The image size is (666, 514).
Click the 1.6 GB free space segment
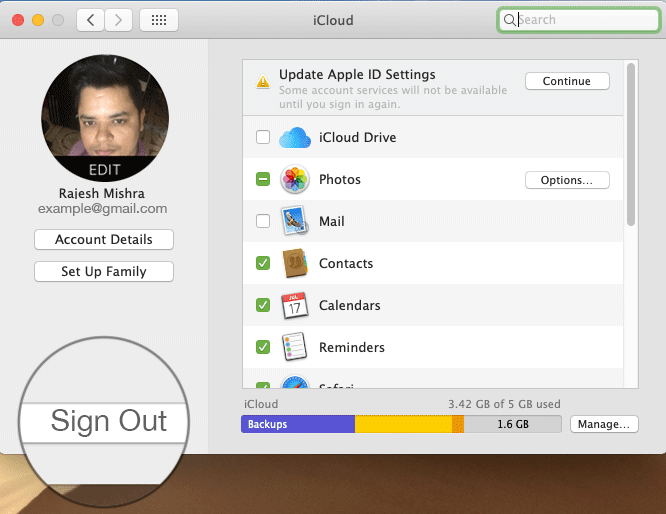click(x=513, y=424)
